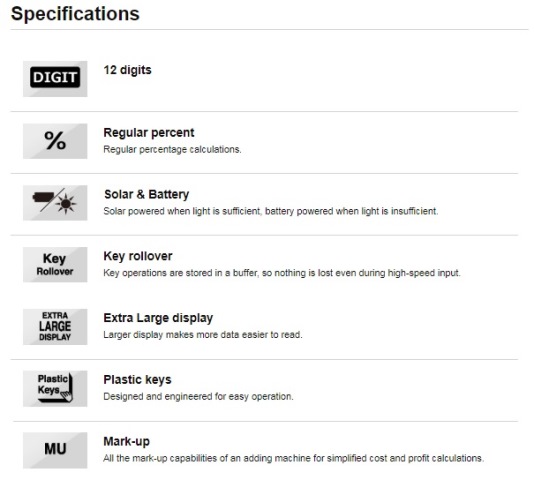Select the percent sign icon

click(x=55, y=141)
